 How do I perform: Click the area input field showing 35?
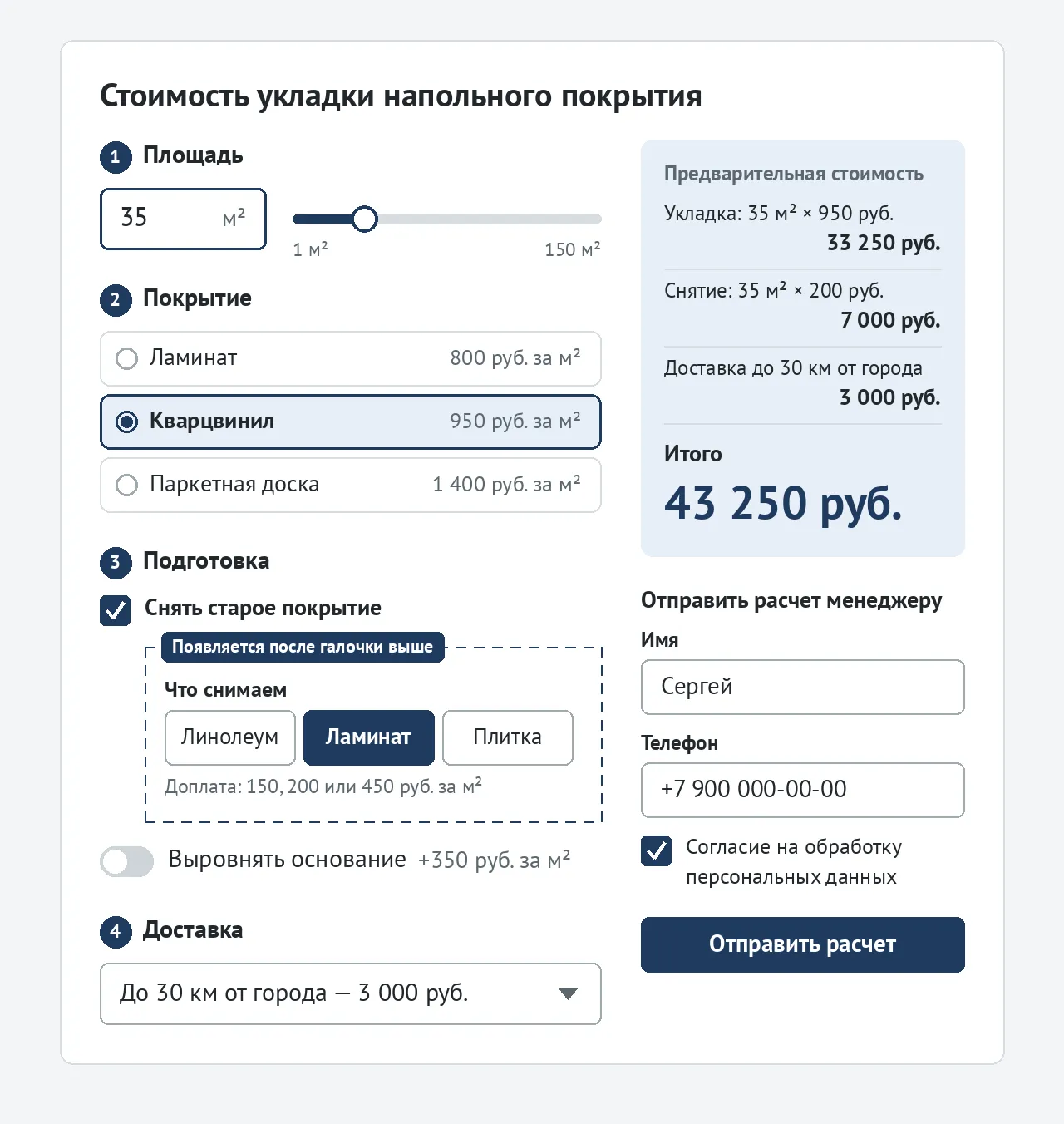click(x=183, y=219)
